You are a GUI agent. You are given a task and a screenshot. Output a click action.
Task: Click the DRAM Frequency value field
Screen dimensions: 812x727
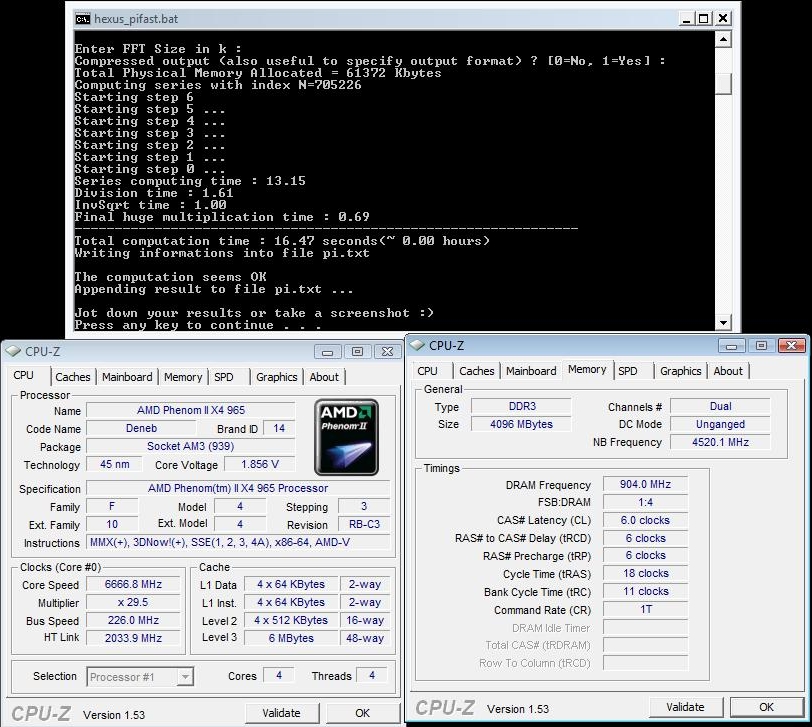tap(646, 484)
